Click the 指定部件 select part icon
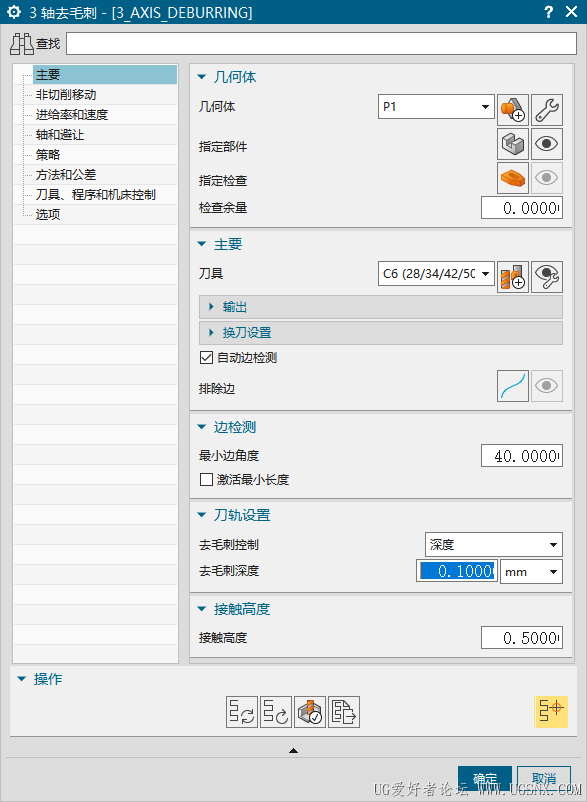Image resolution: width=587 pixels, height=802 pixels. [x=513, y=144]
